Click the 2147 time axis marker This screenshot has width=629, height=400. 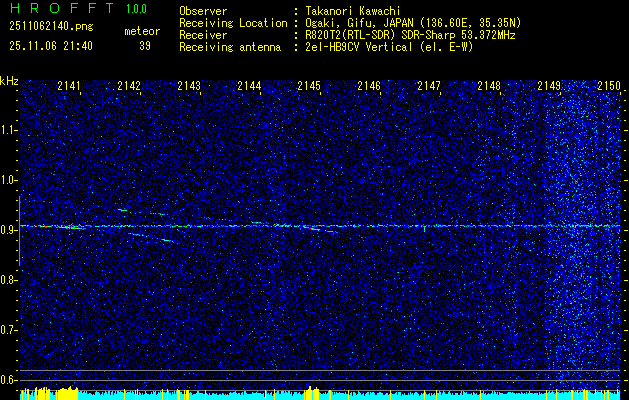(x=429, y=86)
